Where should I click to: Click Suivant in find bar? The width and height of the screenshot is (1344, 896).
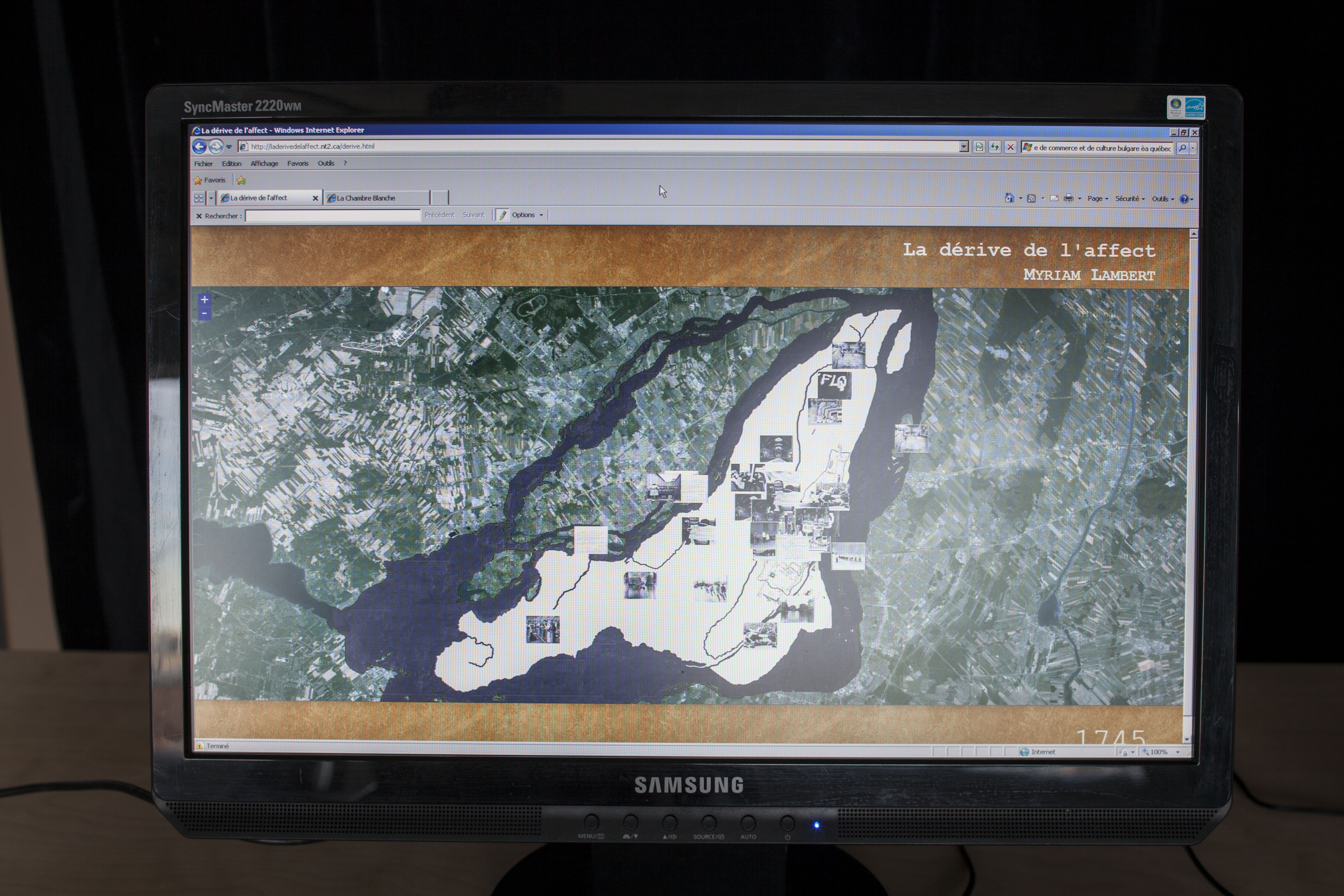(473, 215)
